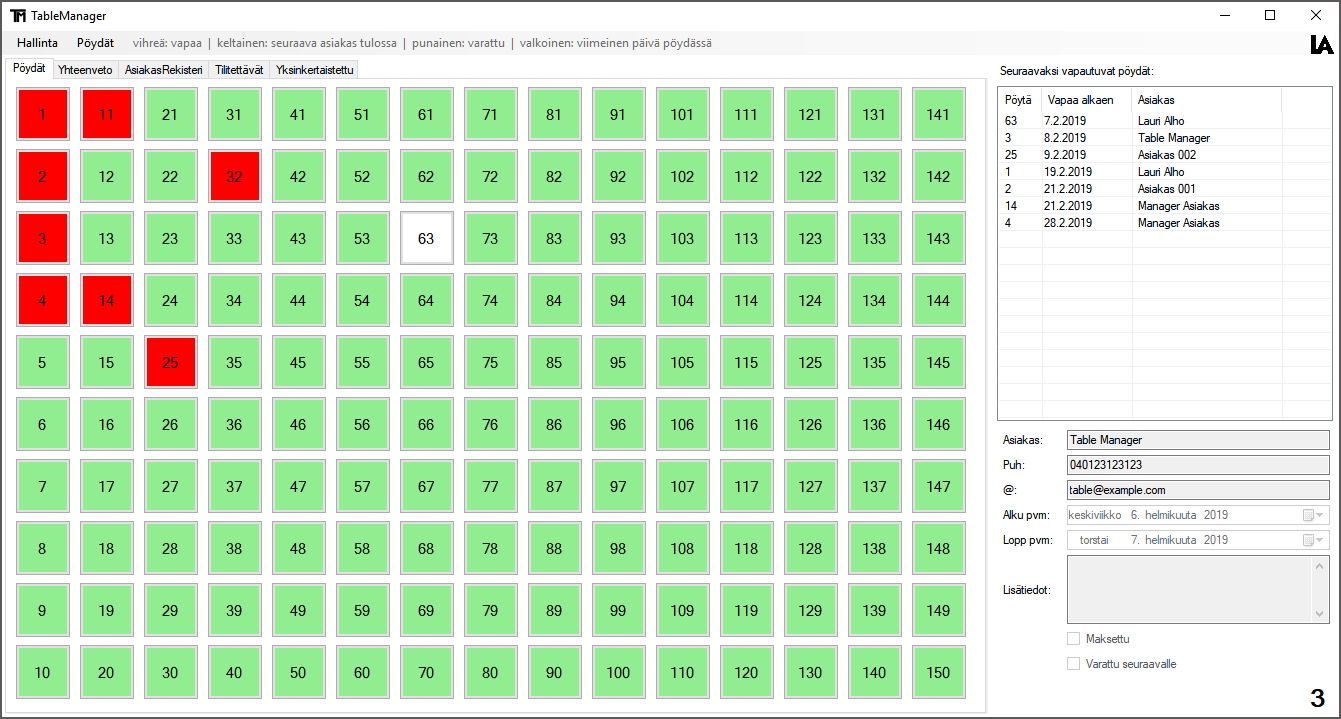
Task: Check the Varattu seuraavalle option
Action: pyautogui.click(x=1073, y=663)
